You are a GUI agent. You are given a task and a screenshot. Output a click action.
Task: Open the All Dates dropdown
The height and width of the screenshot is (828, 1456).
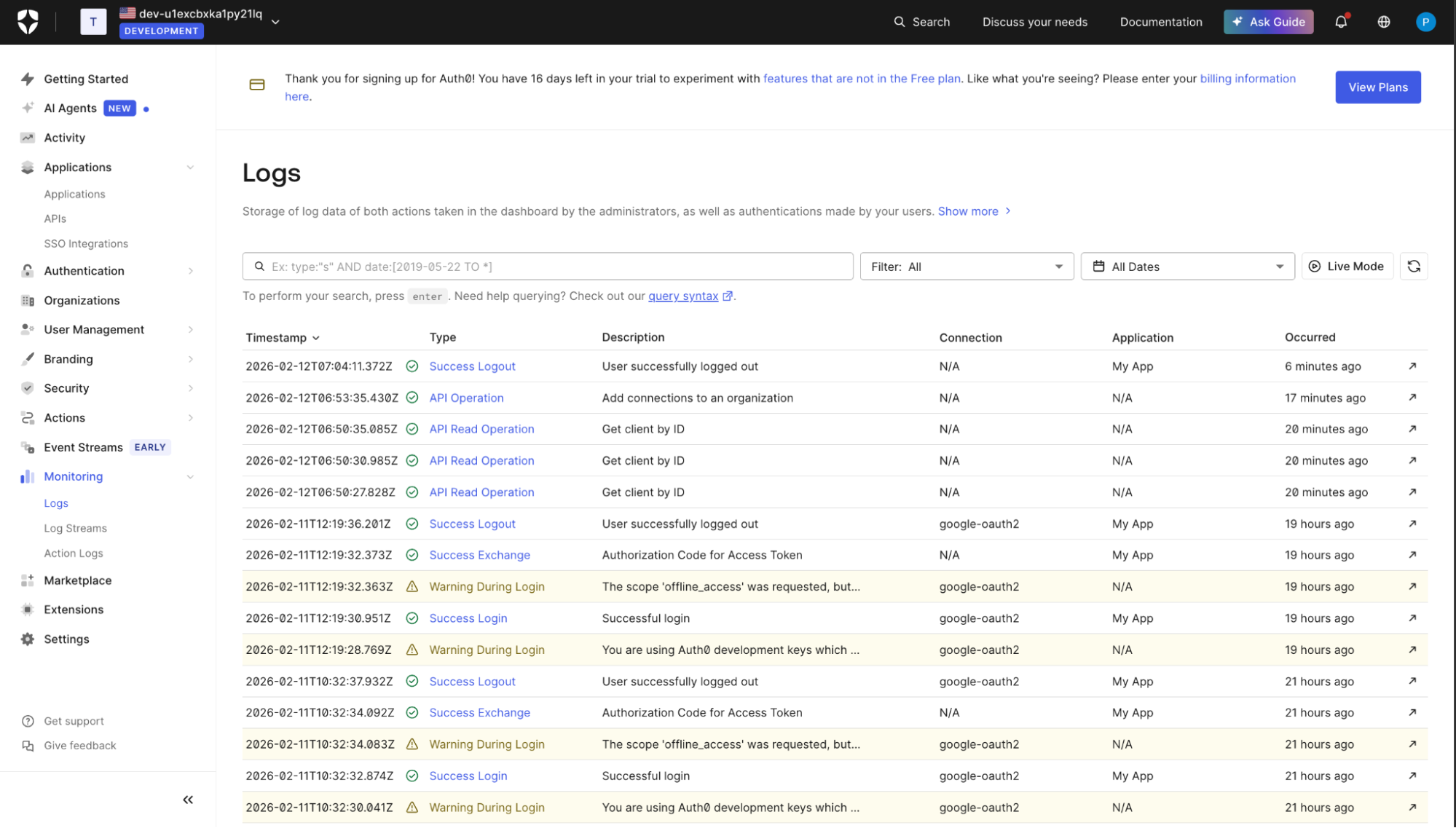pyautogui.click(x=1187, y=267)
